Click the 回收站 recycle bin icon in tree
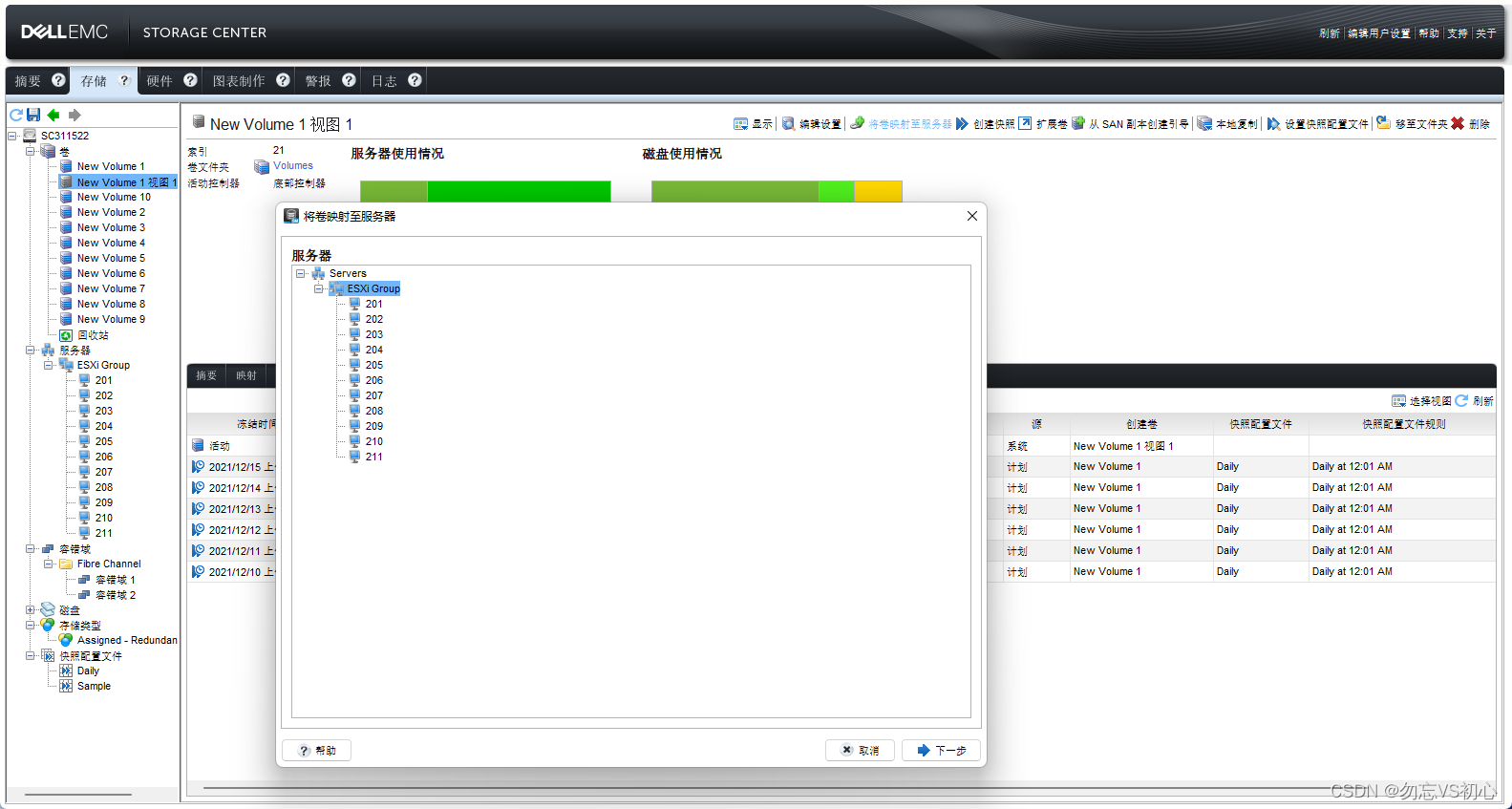Viewport: 1512px width, 809px height. pyautogui.click(x=66, y=335)
